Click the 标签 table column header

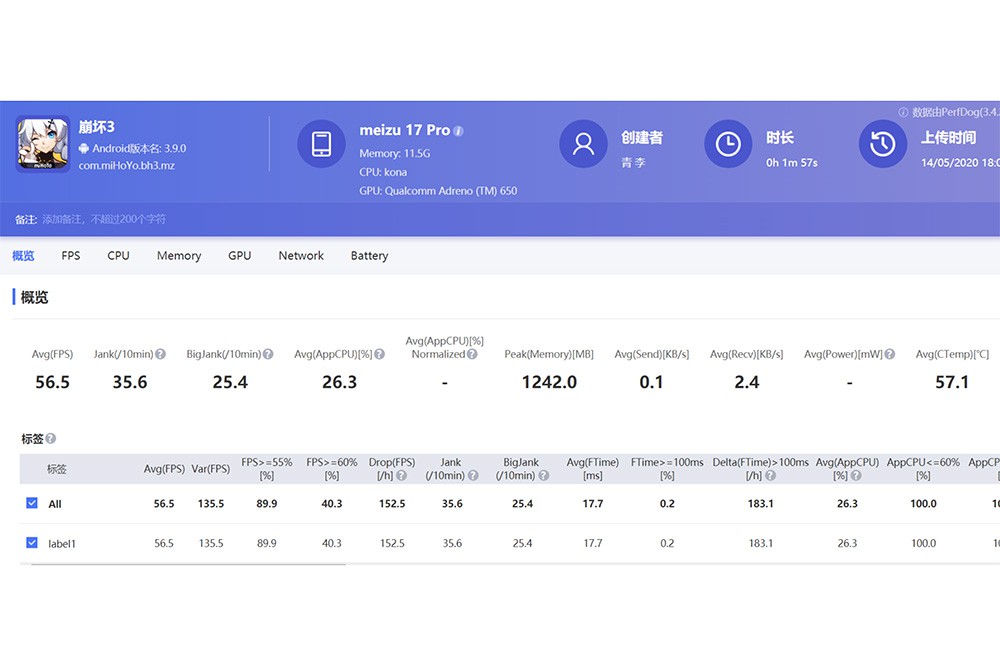click(56, 469)
